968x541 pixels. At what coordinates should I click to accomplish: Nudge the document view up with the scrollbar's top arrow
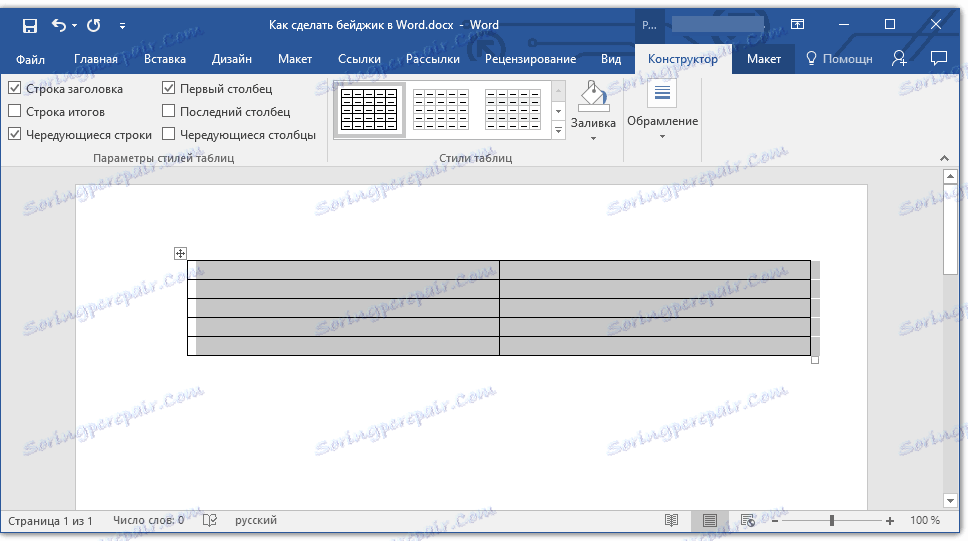coord(950,177)
